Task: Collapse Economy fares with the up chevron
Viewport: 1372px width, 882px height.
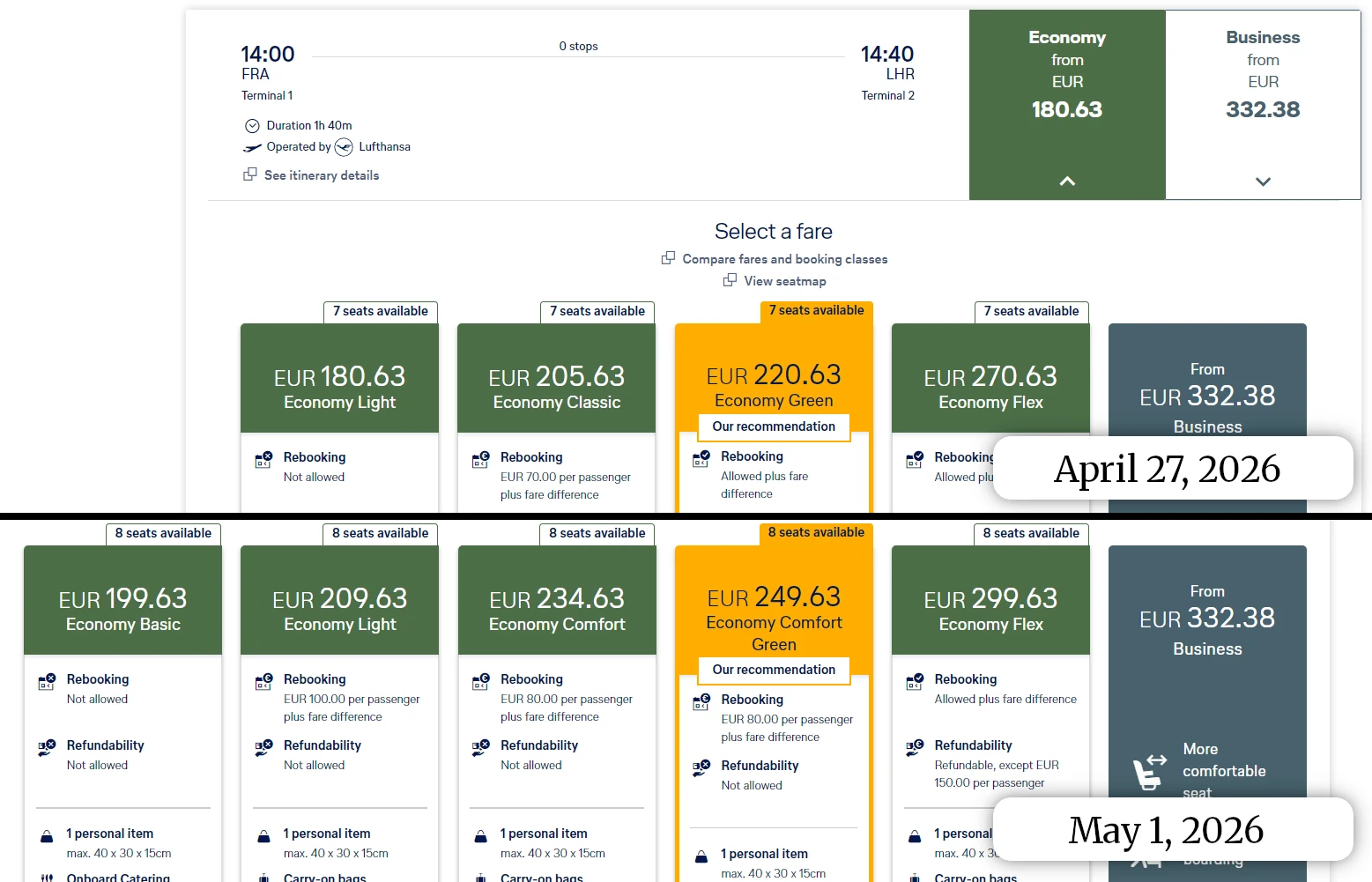Action: pyautogui.click(x=1067, y=181)
